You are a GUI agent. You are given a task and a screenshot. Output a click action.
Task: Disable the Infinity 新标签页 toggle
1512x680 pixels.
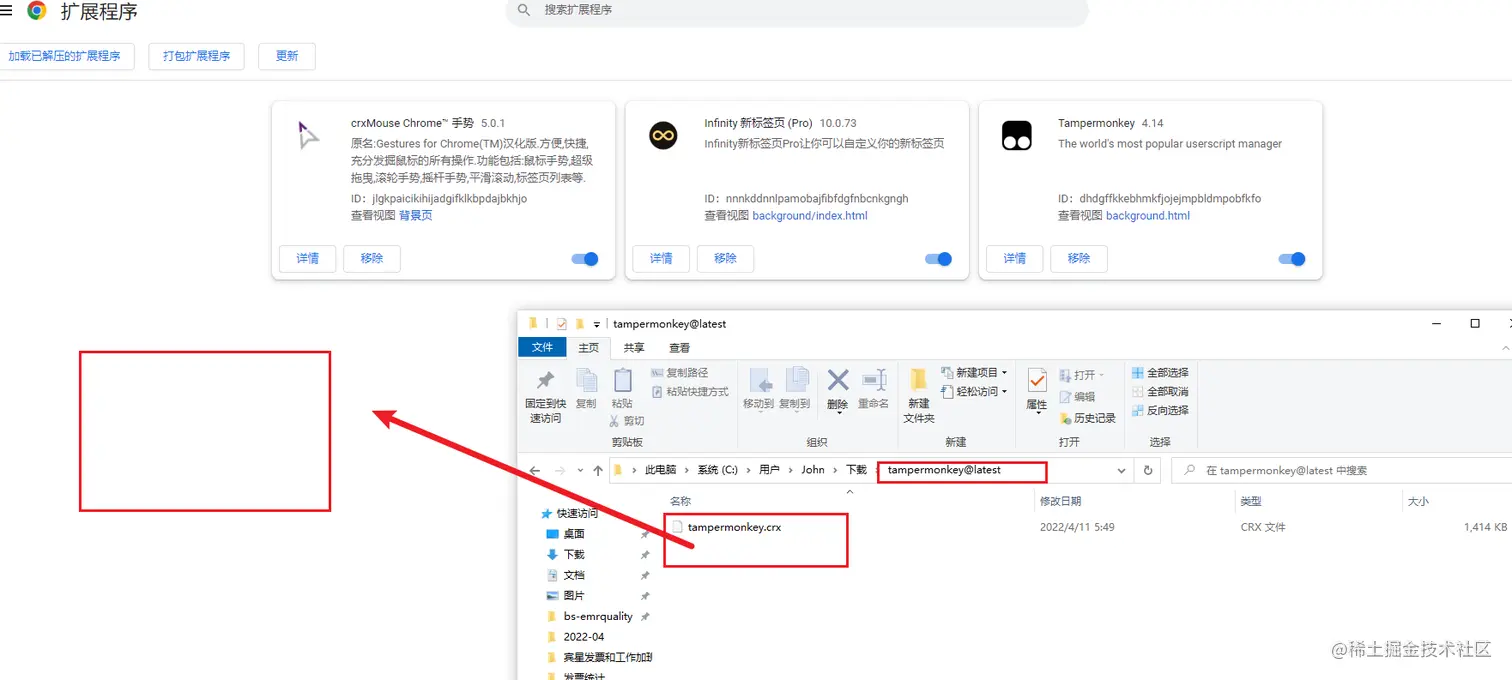point(938,259)
